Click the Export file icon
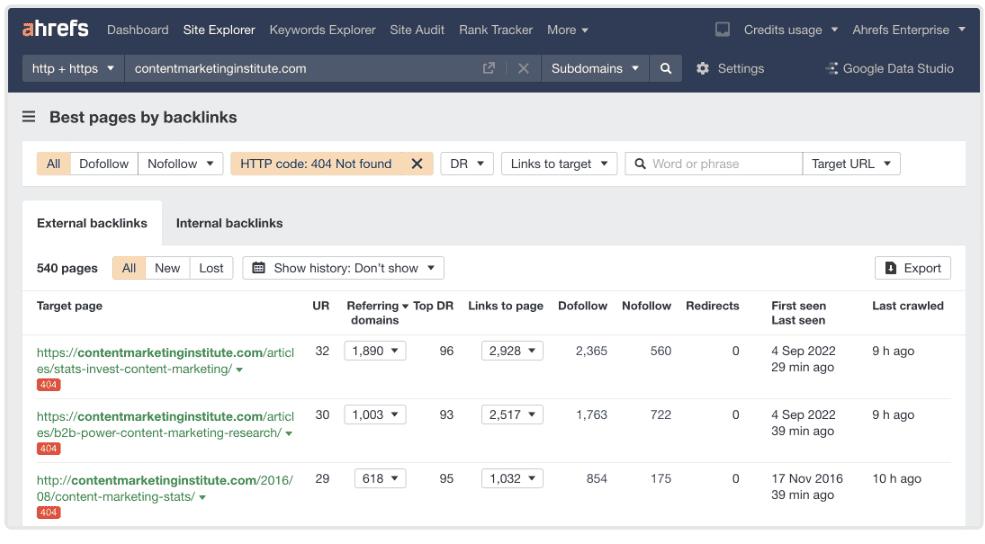The width and height of the screenshot is (985, 544). pyautogui.click(x=891, y=268)
